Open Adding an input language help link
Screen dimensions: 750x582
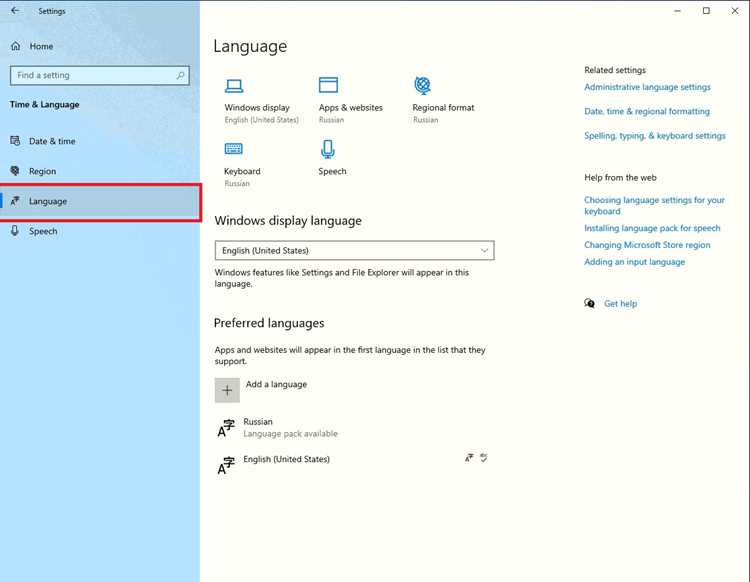634,262
